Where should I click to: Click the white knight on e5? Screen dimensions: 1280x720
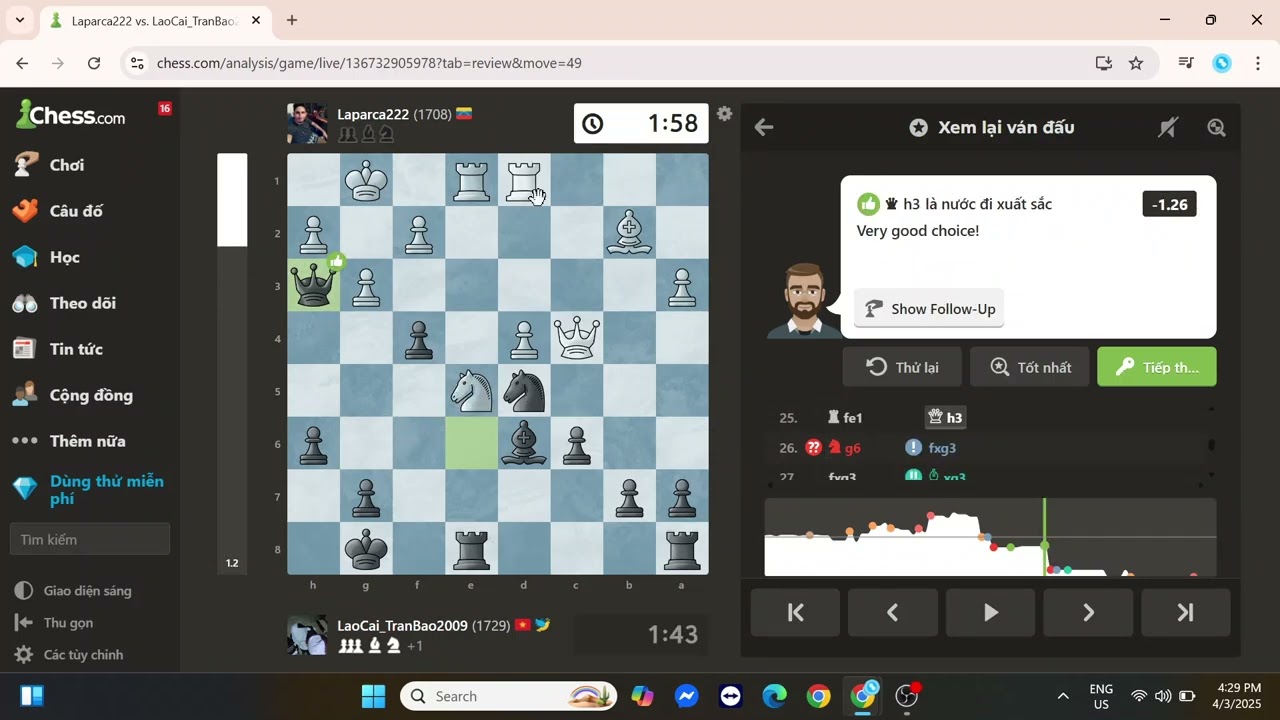(471, 390)
